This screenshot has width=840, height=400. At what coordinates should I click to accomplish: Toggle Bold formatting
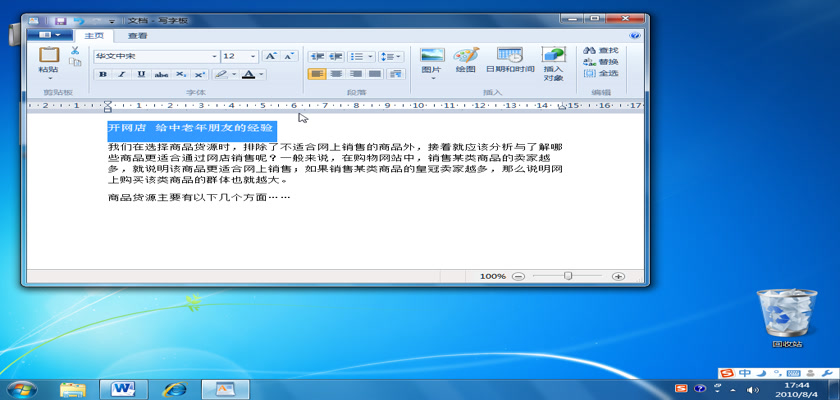(x=103, y=74)
